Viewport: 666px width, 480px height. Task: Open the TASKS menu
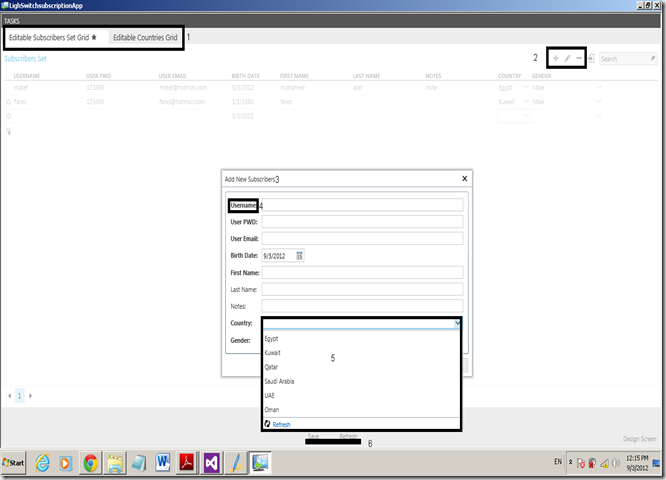(12, 21)
